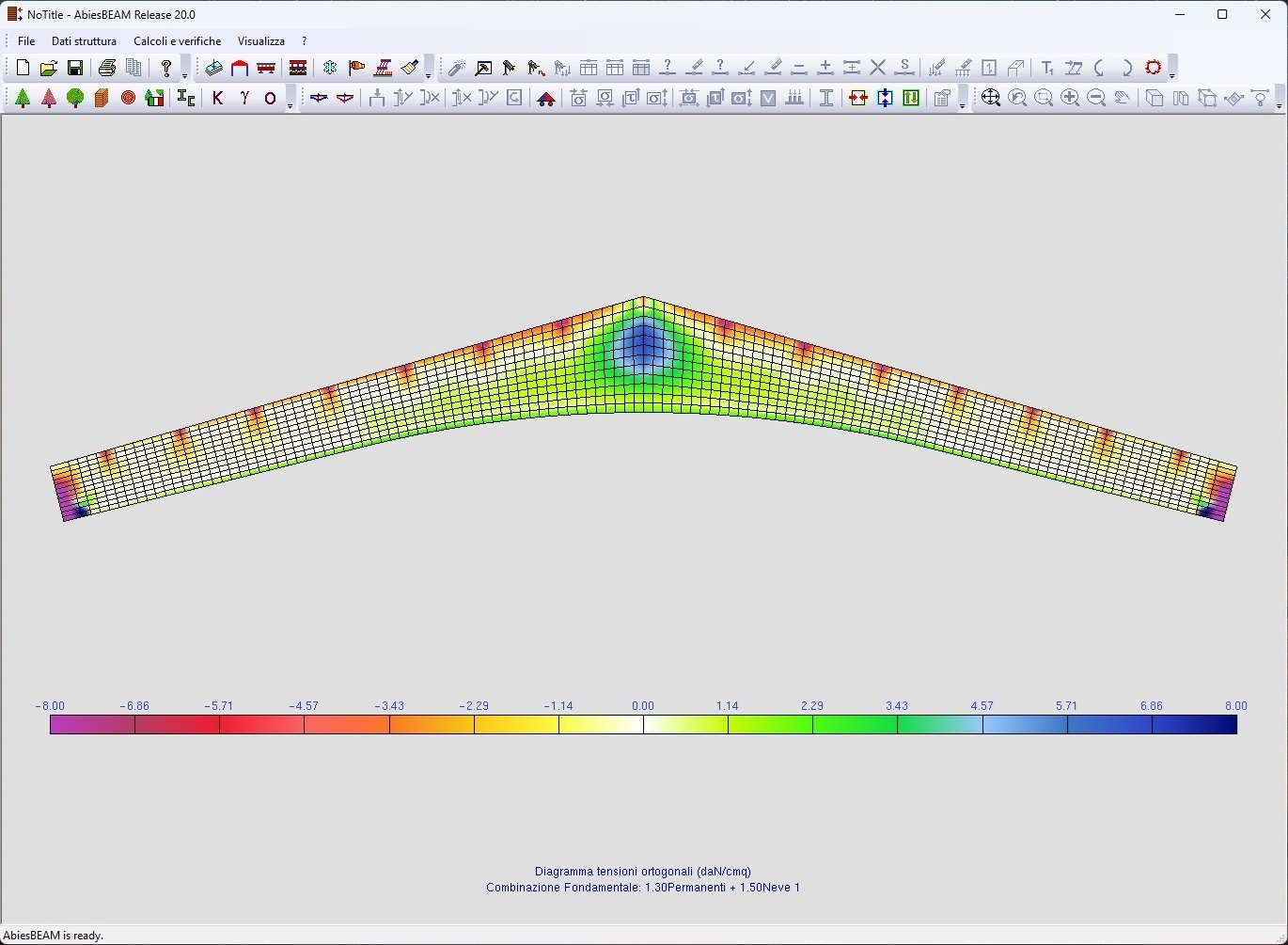Viewport: 1288px width, 945px height.
Task: Open the ? help menu
Action: (x=304, y=41)
